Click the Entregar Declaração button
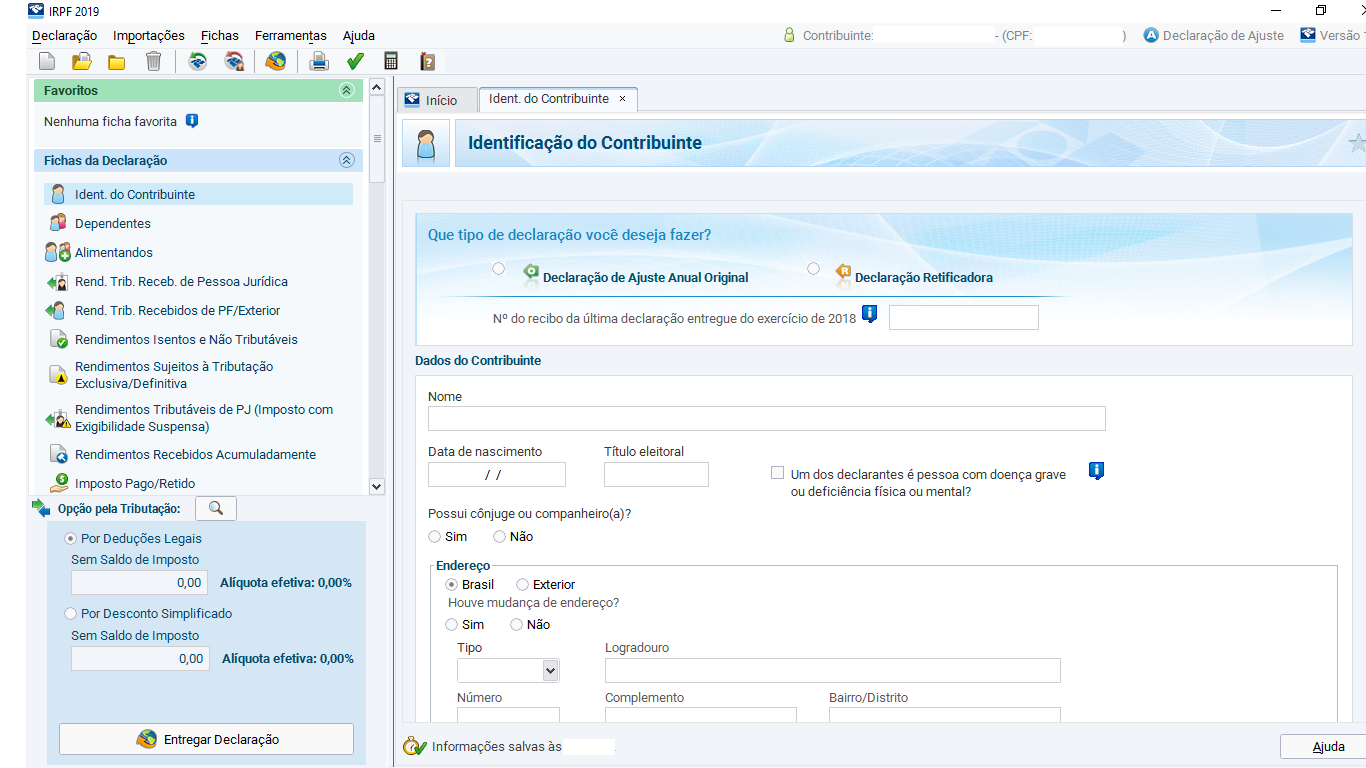 [206, 740]
